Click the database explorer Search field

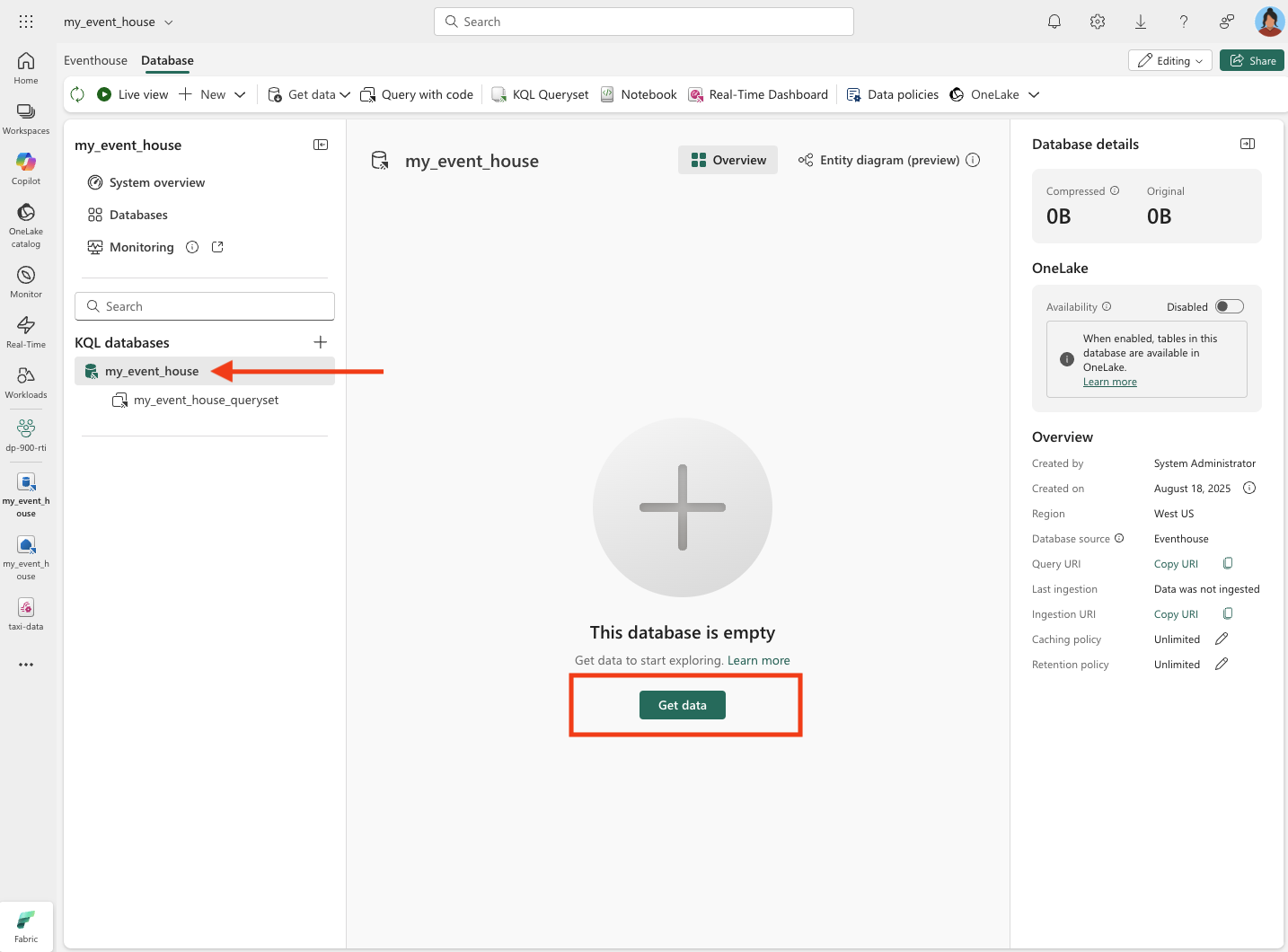(205, 306)
